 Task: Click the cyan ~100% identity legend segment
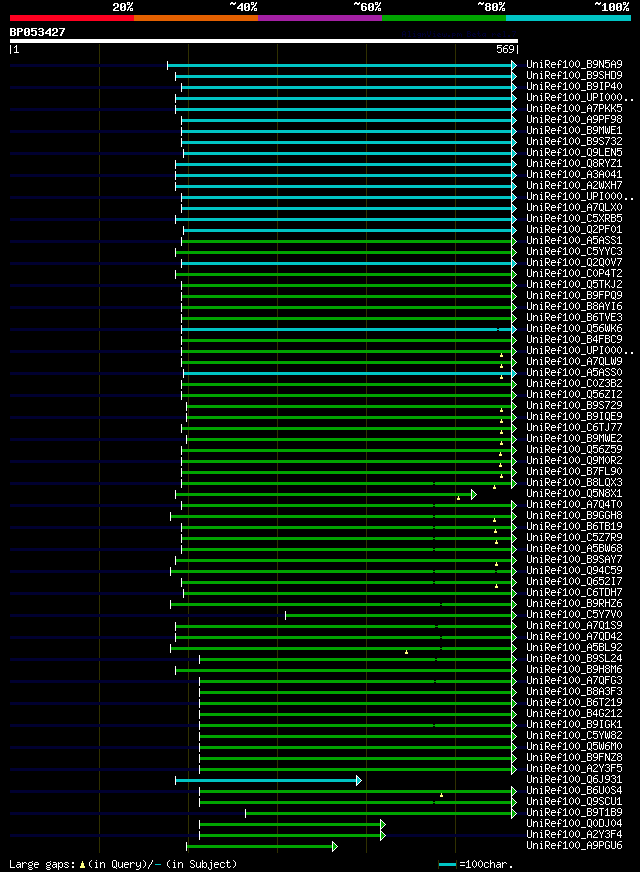click(x=568, y=18)
